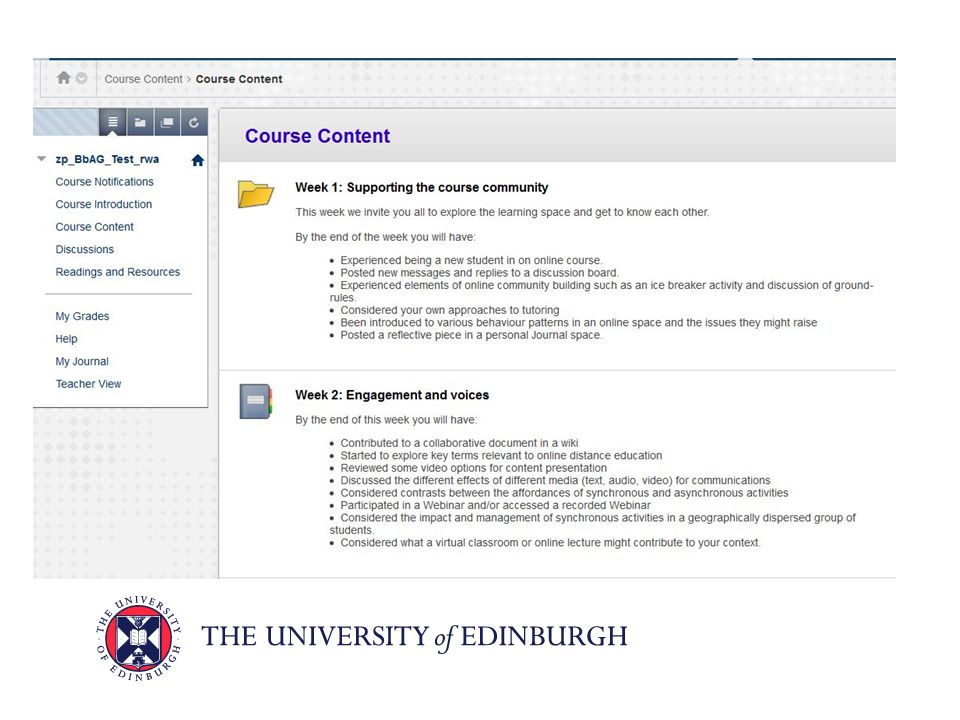Click the purple Course Content page heading
This screenshot has height=720, width=960.
[x=317, y=136]
